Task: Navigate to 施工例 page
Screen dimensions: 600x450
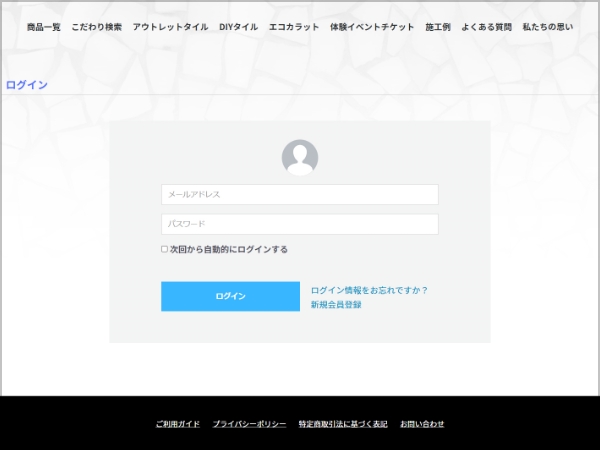Action: click(x=438, y=27)
